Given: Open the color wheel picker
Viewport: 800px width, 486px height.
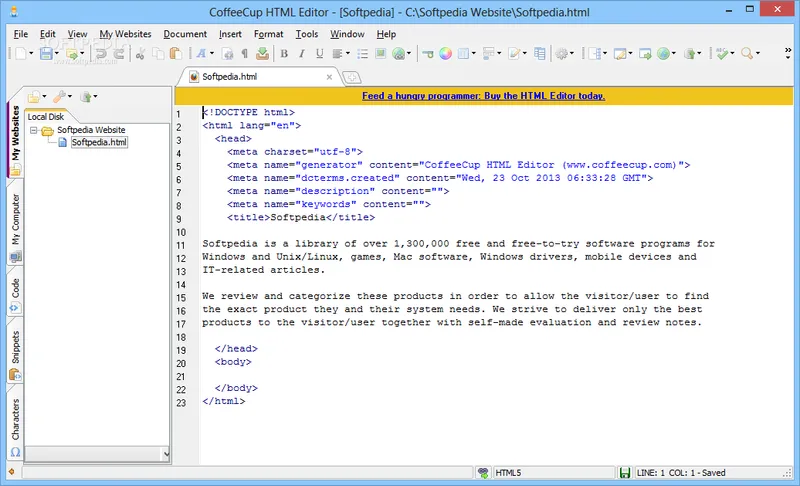Looking at the screenshot, I should click(445, 53).
